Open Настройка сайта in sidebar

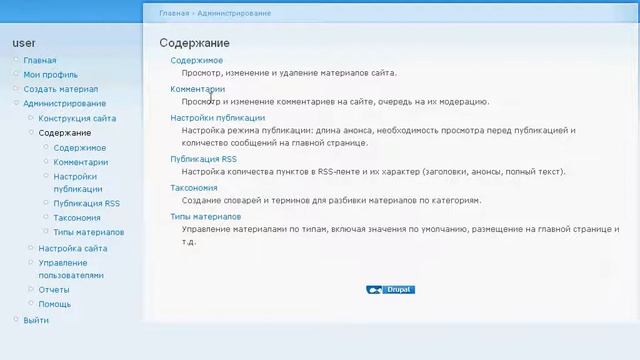pyautogui.click(x=73, y=249)
